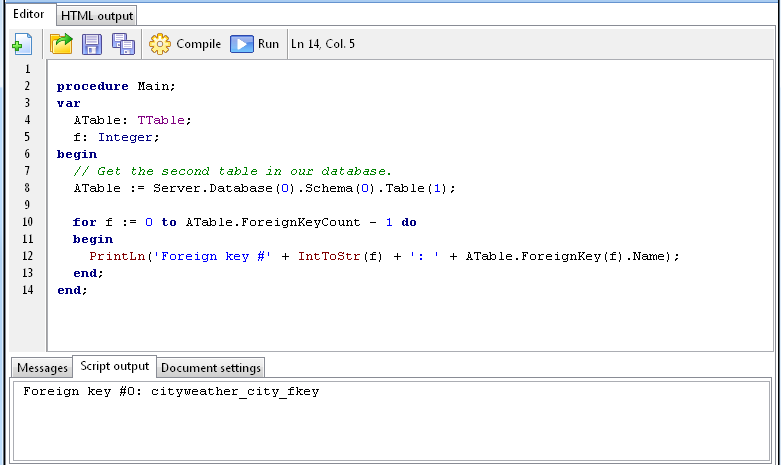The height and width of the screenshot is (465, 781).
Task: Click 'ATable.ForeignKeyCount' on line 10
Action: click(273, 222)
